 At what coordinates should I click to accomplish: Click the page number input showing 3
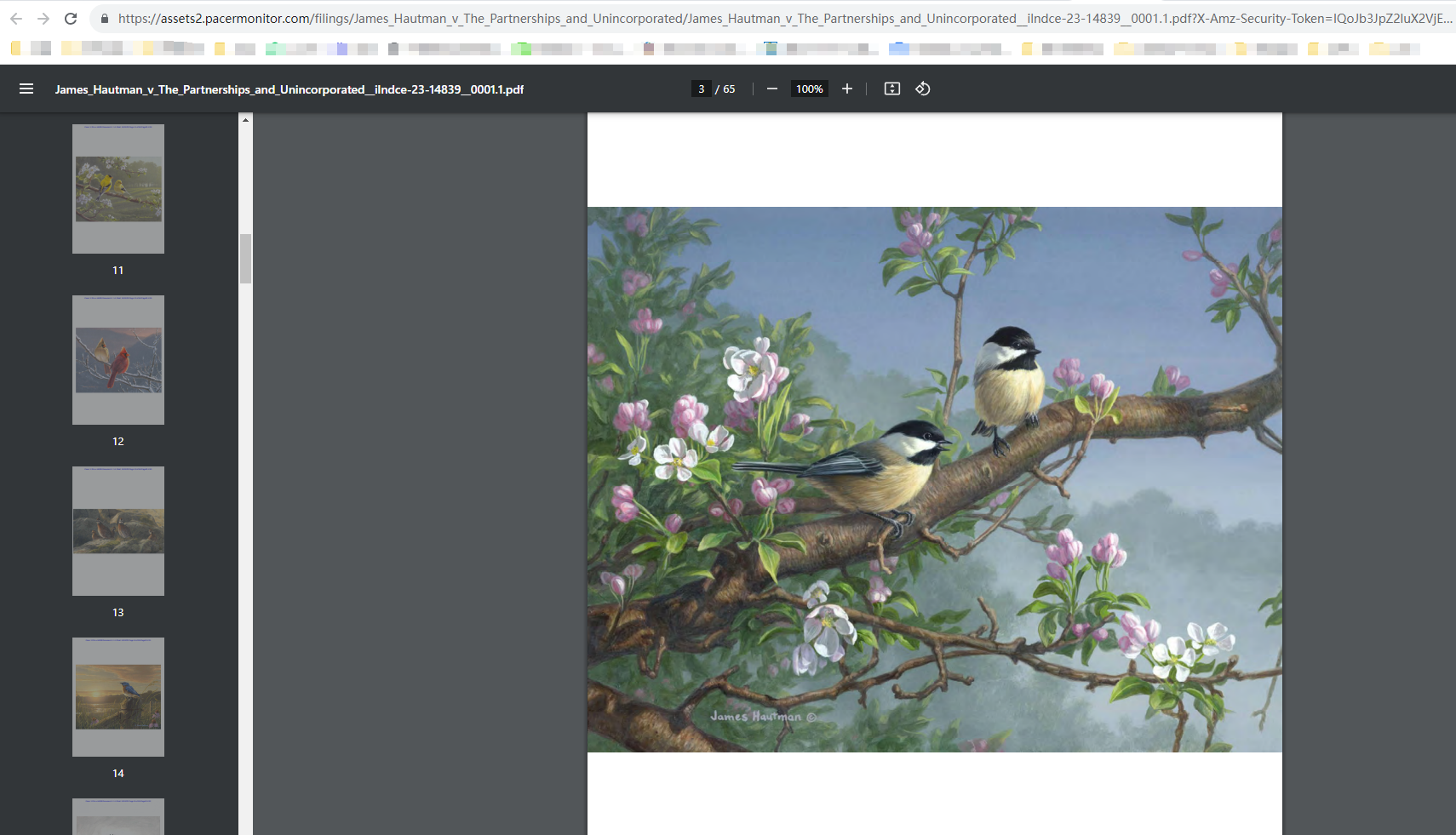tap(700, 89)
